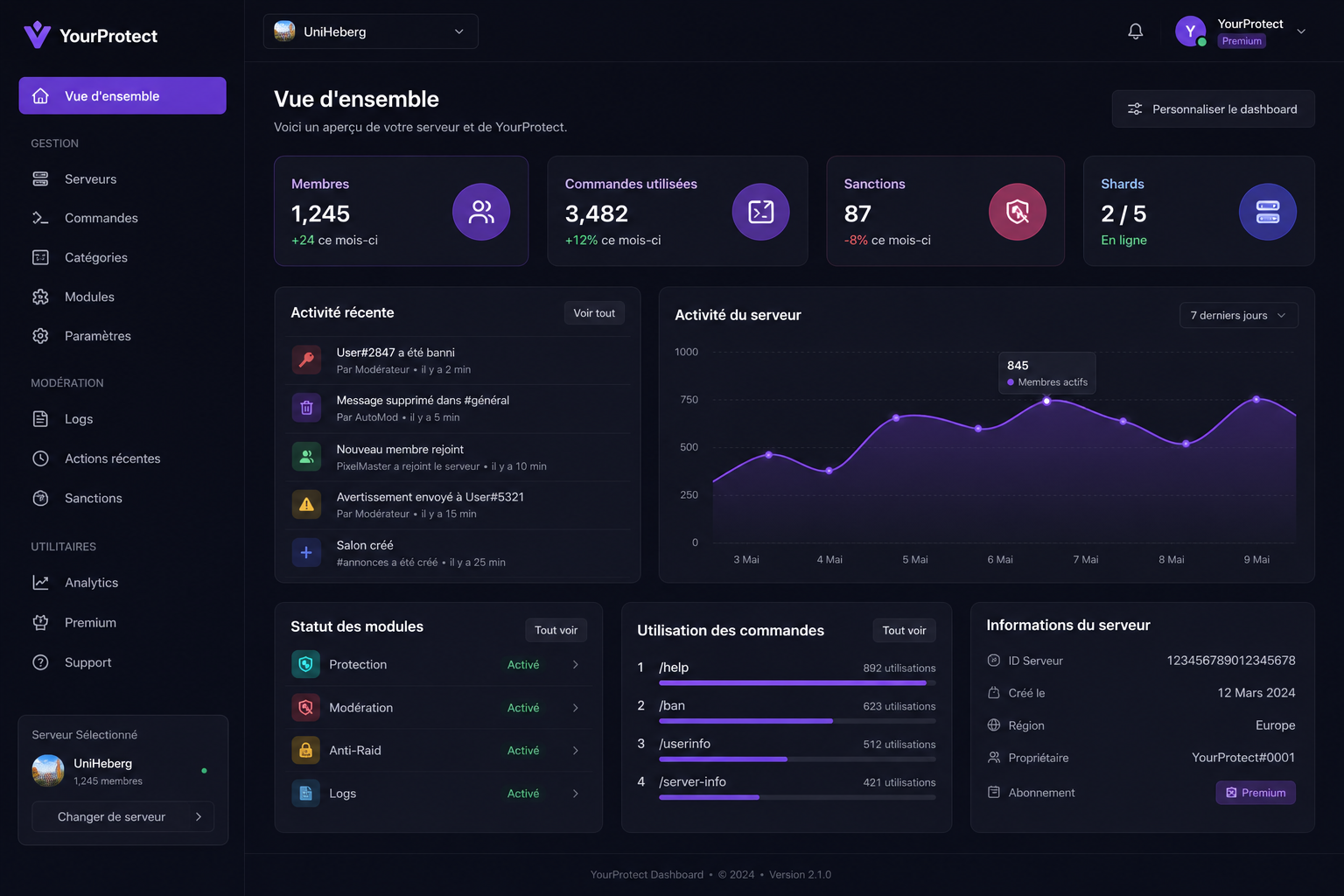Click the Nouveau membre rejoint user icon

(x=306, y=457)
